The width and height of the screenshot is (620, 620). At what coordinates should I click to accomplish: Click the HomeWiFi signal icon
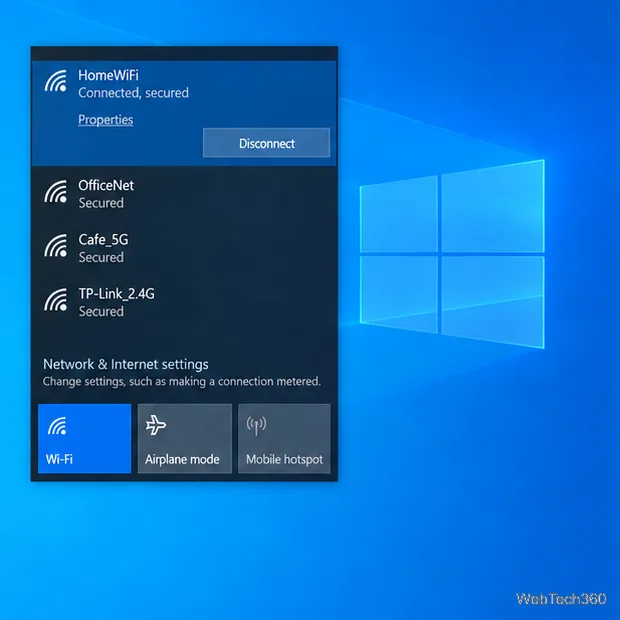pyautogui.click(x=56, y=81)
